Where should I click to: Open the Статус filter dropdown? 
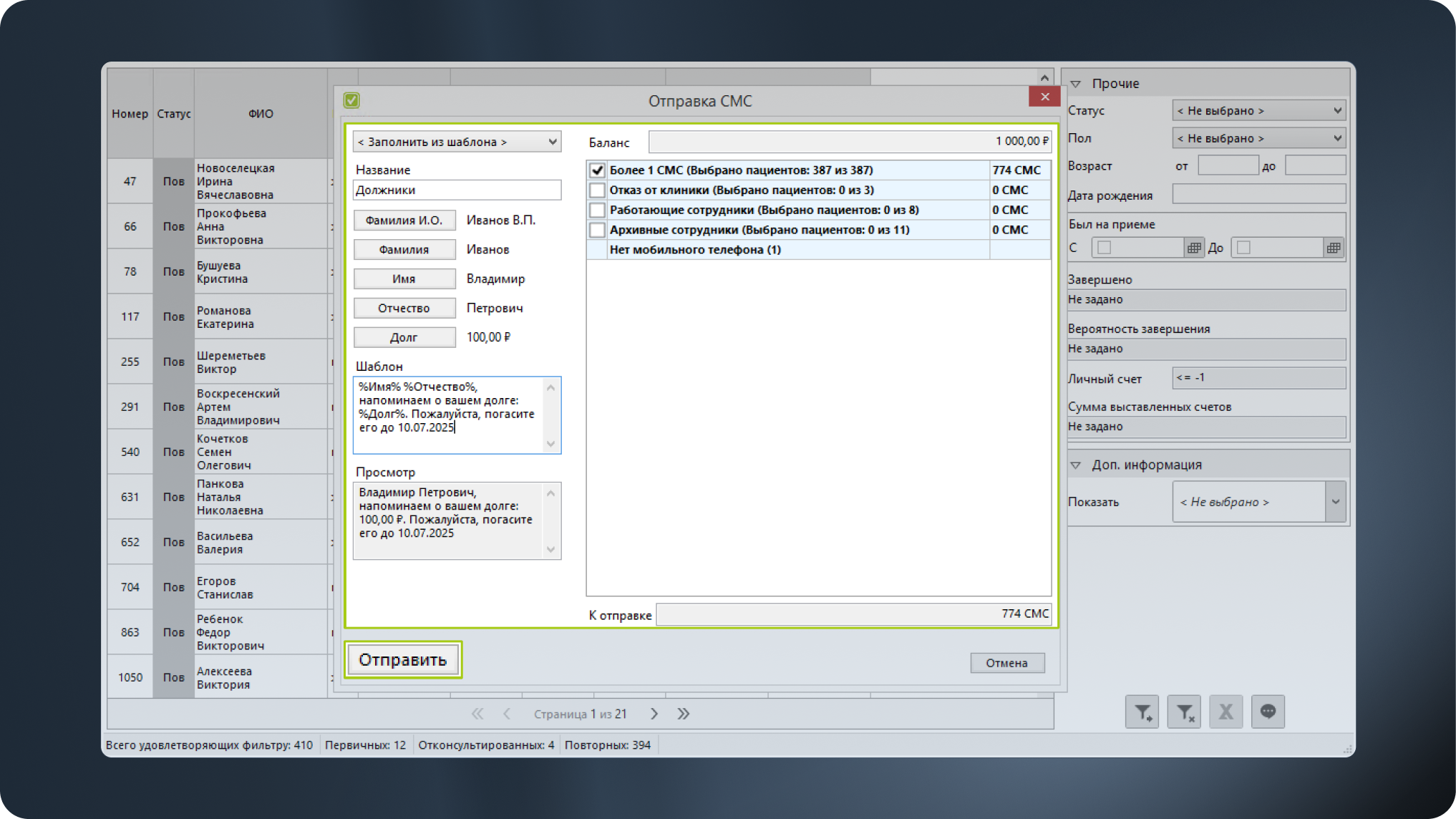tap(1259, 110)
